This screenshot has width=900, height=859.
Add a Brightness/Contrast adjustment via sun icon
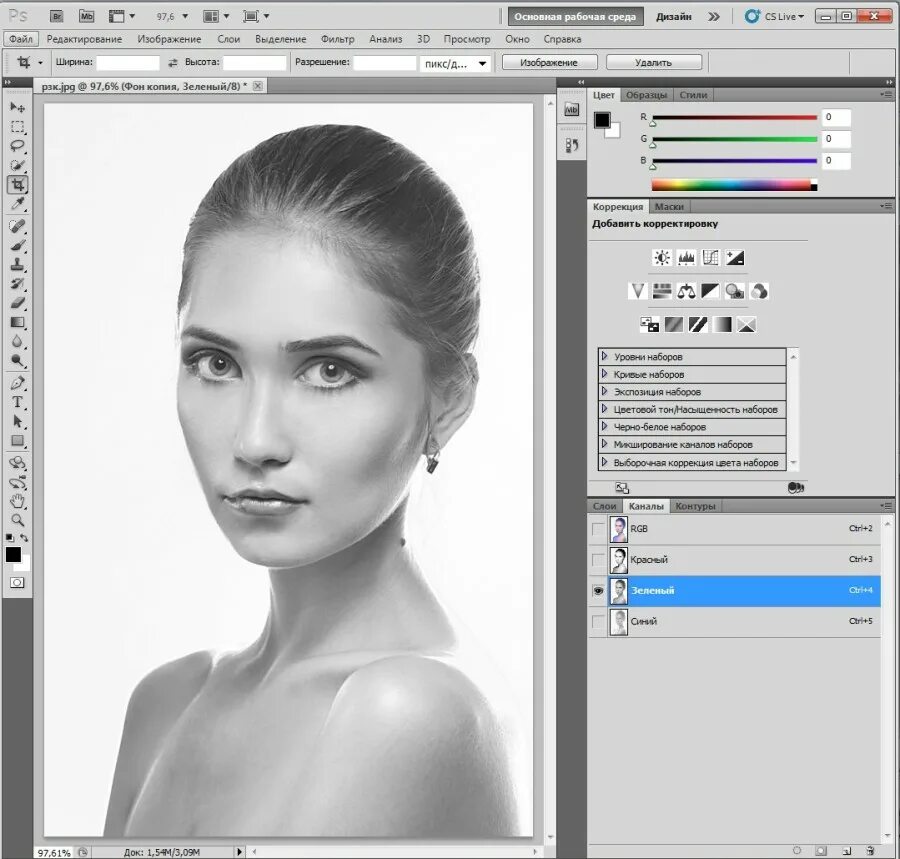point(661,258)
